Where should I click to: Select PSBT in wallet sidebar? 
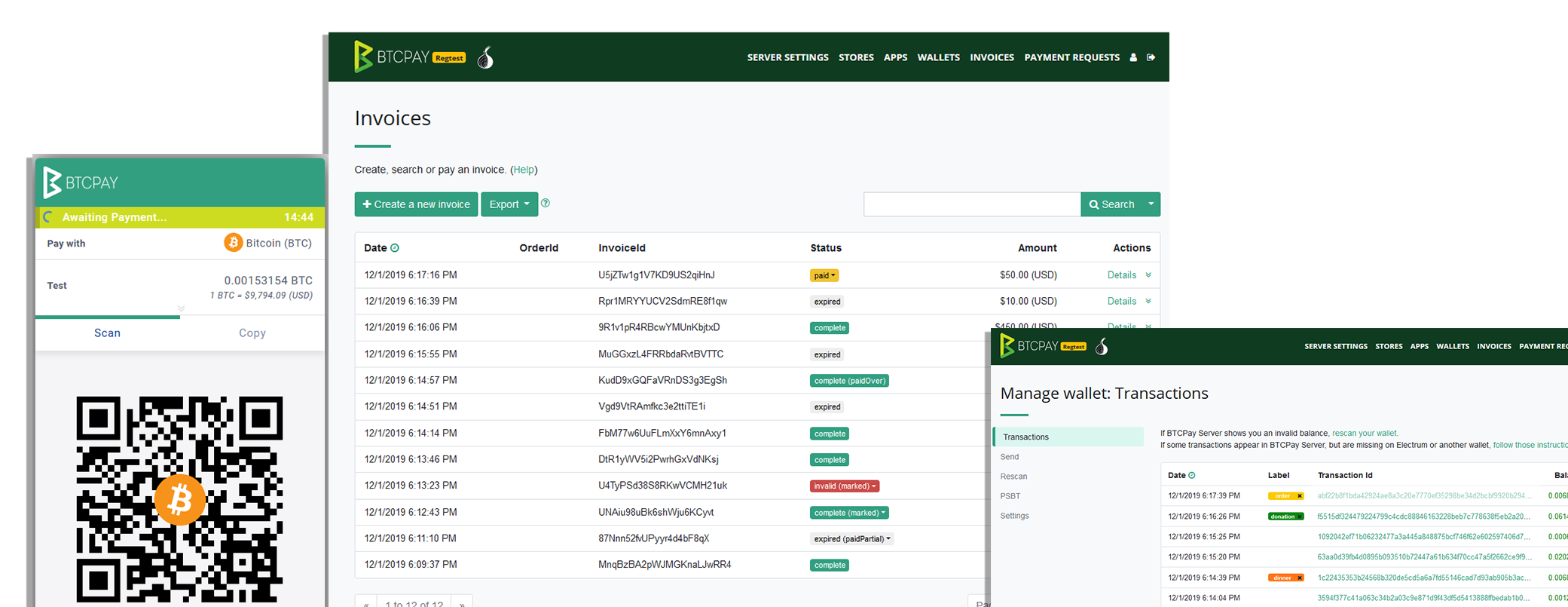click(1010, 496)
